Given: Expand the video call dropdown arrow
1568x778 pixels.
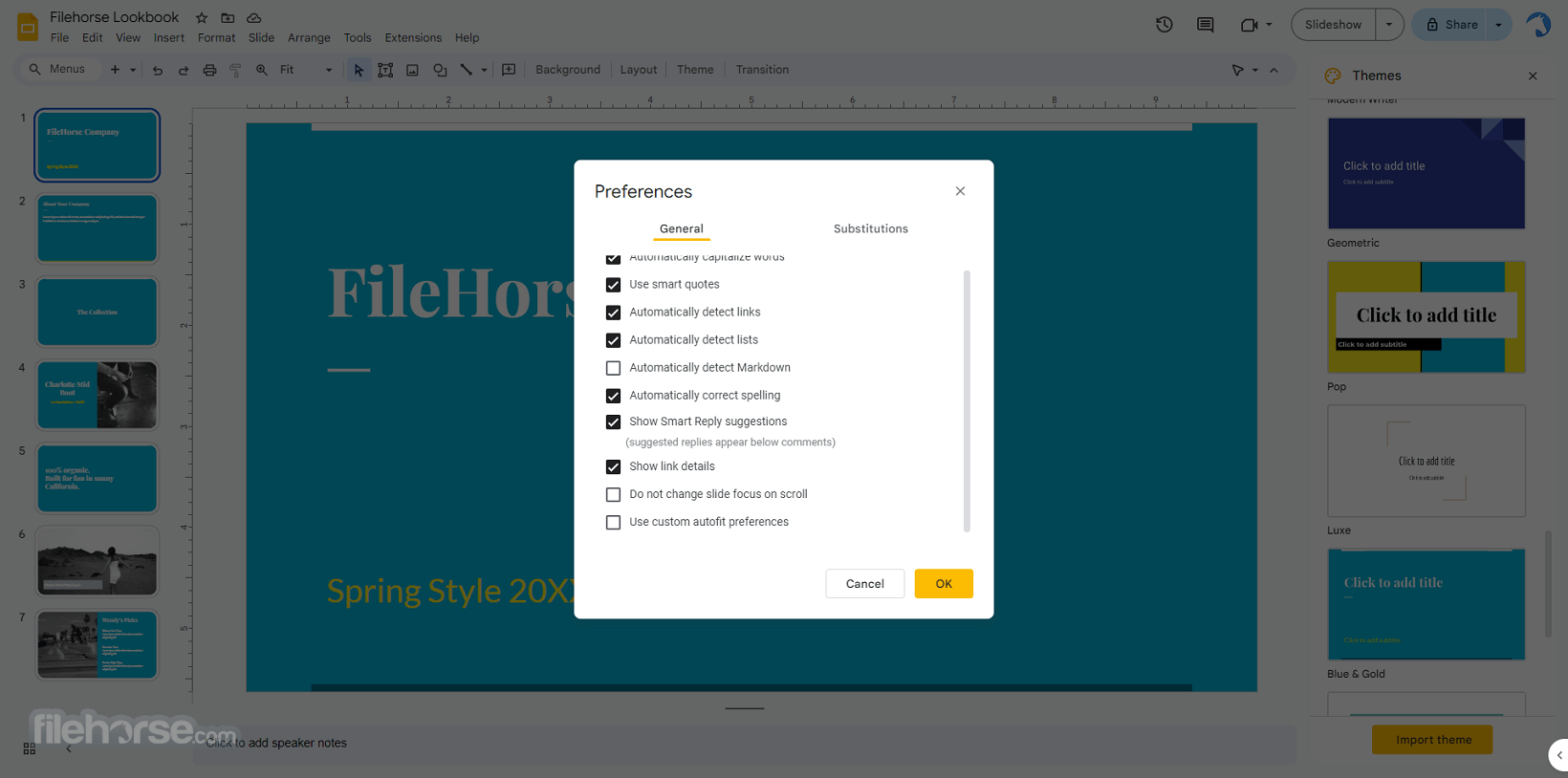Looking at the screenshot, I should [1269, 25].
